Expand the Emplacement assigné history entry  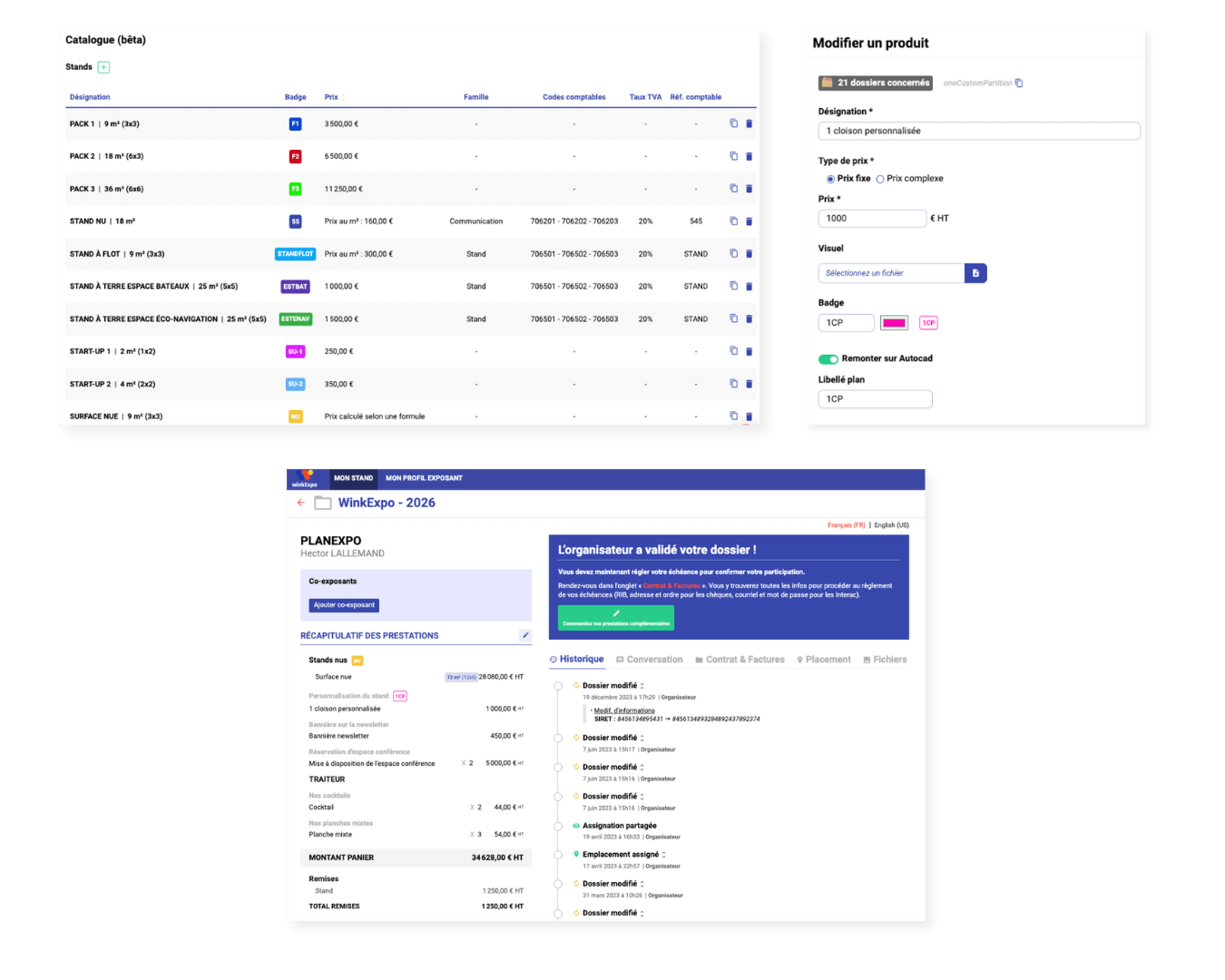tap(664, 855)
